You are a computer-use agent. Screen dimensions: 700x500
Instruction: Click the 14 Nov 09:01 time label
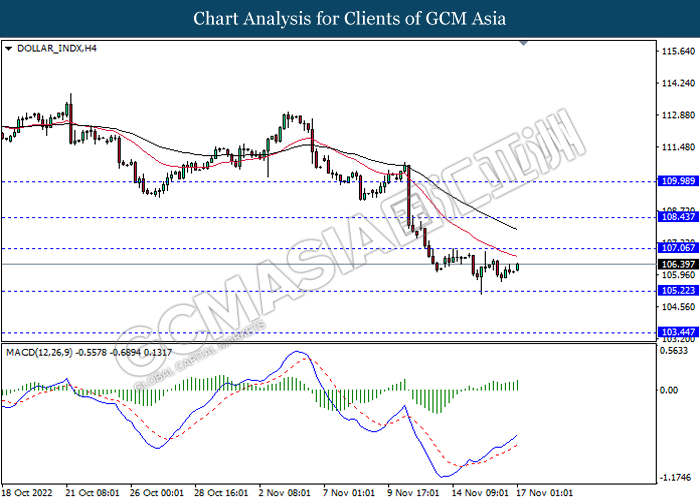(x=479, y=493)
